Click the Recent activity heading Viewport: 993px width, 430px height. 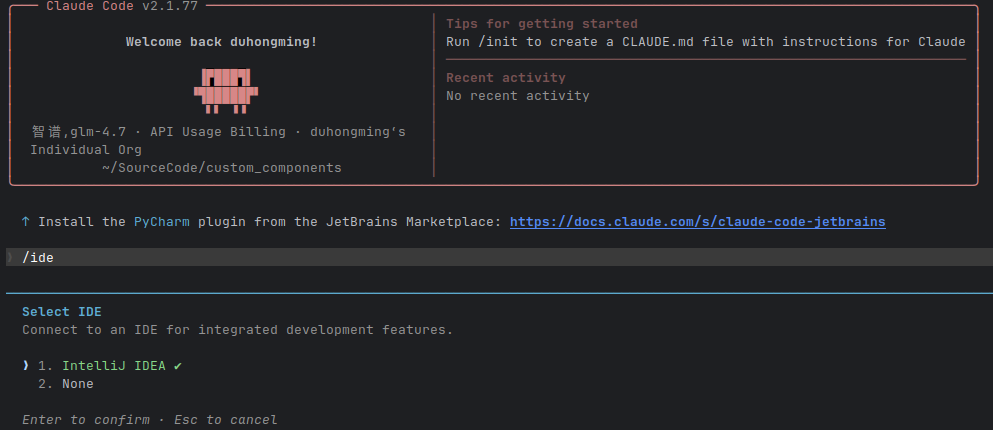pos(505,78)
